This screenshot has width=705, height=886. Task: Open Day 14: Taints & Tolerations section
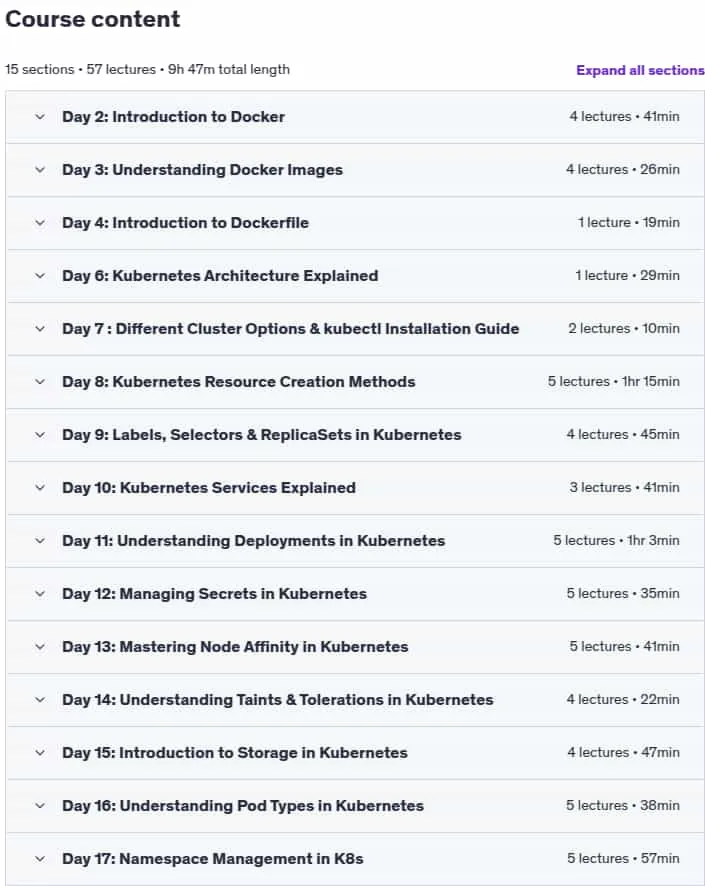point(278,700)
